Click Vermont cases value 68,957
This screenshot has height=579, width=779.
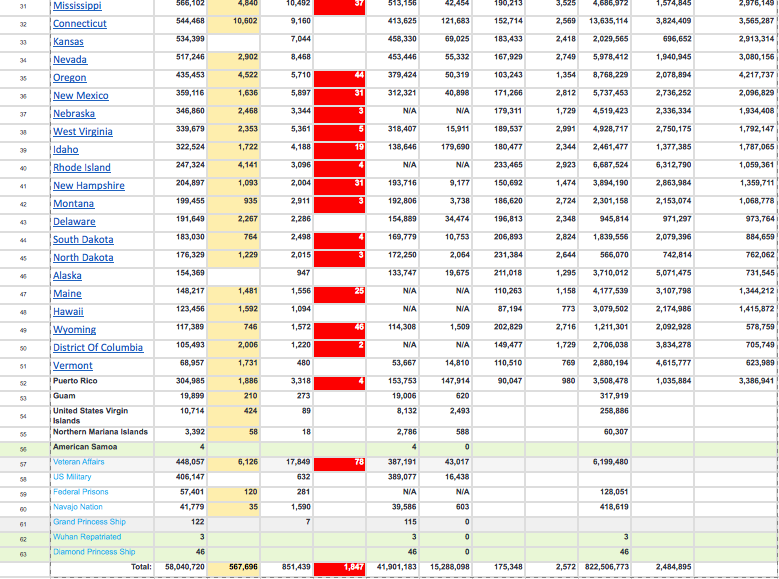click(x=192, y=363)
